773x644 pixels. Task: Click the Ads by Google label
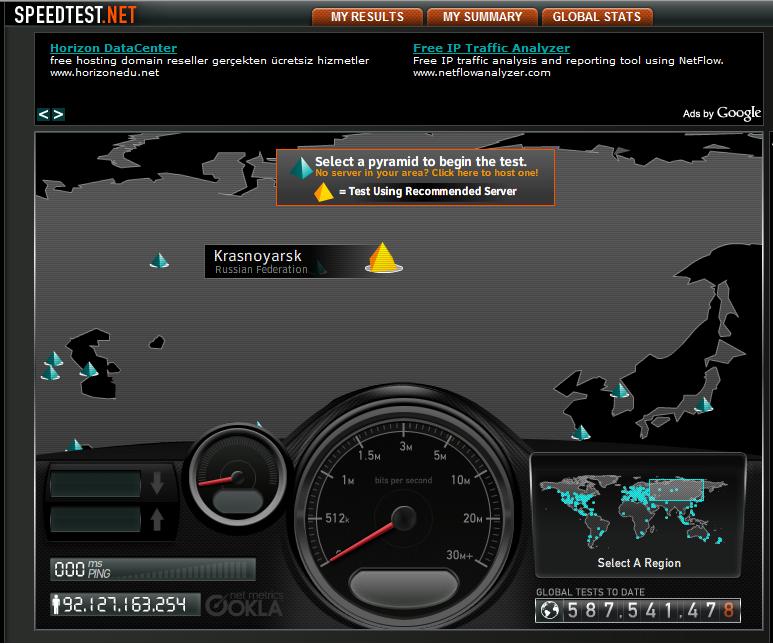(x=722, y=114)
